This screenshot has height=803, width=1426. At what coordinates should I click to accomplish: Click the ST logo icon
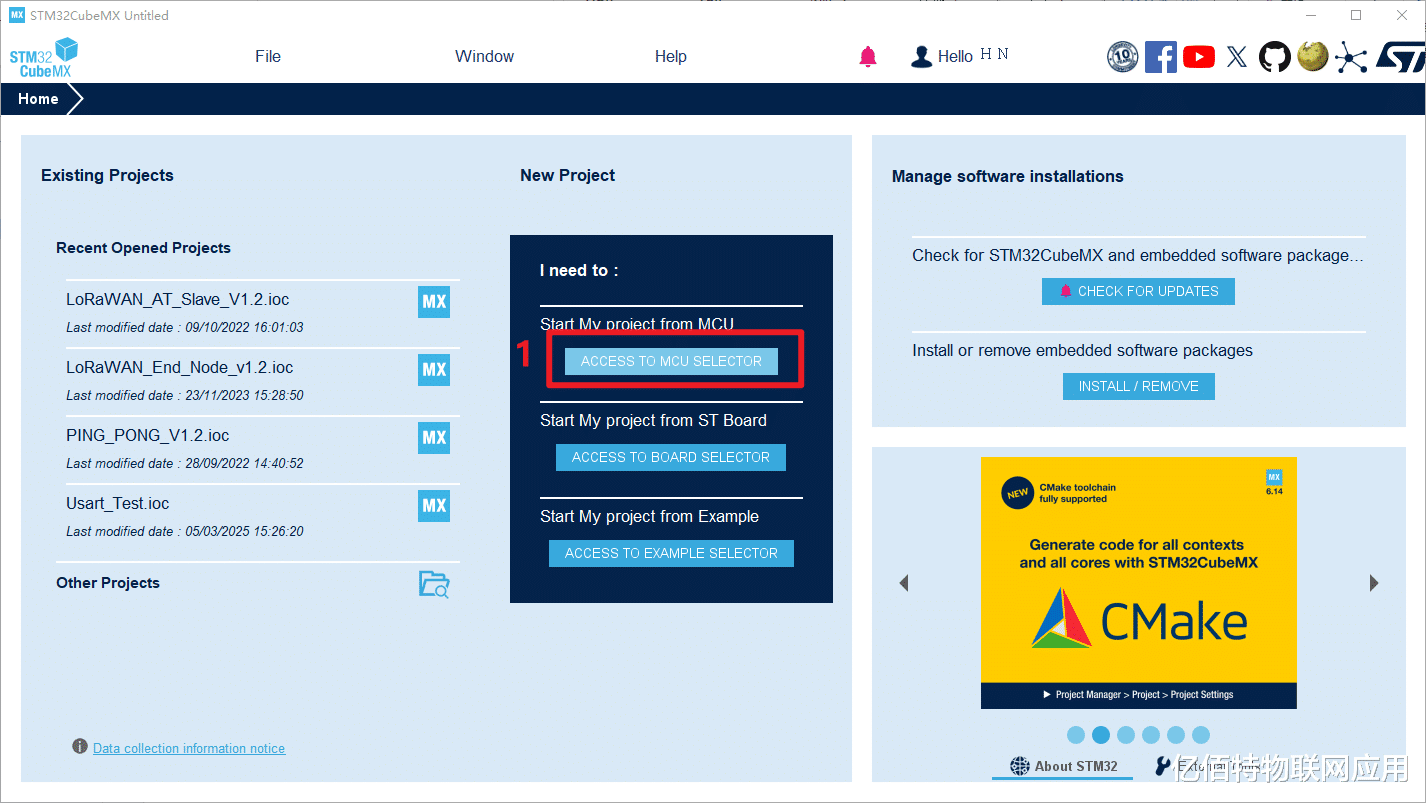(1399, 57)
